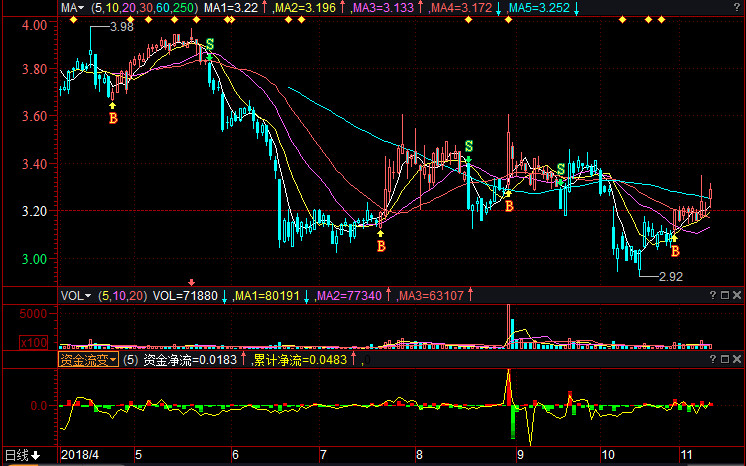This screenshot has width=746, height=466.
Task: Maximize the VOL panel with its square icon
Action: [725, 295]
